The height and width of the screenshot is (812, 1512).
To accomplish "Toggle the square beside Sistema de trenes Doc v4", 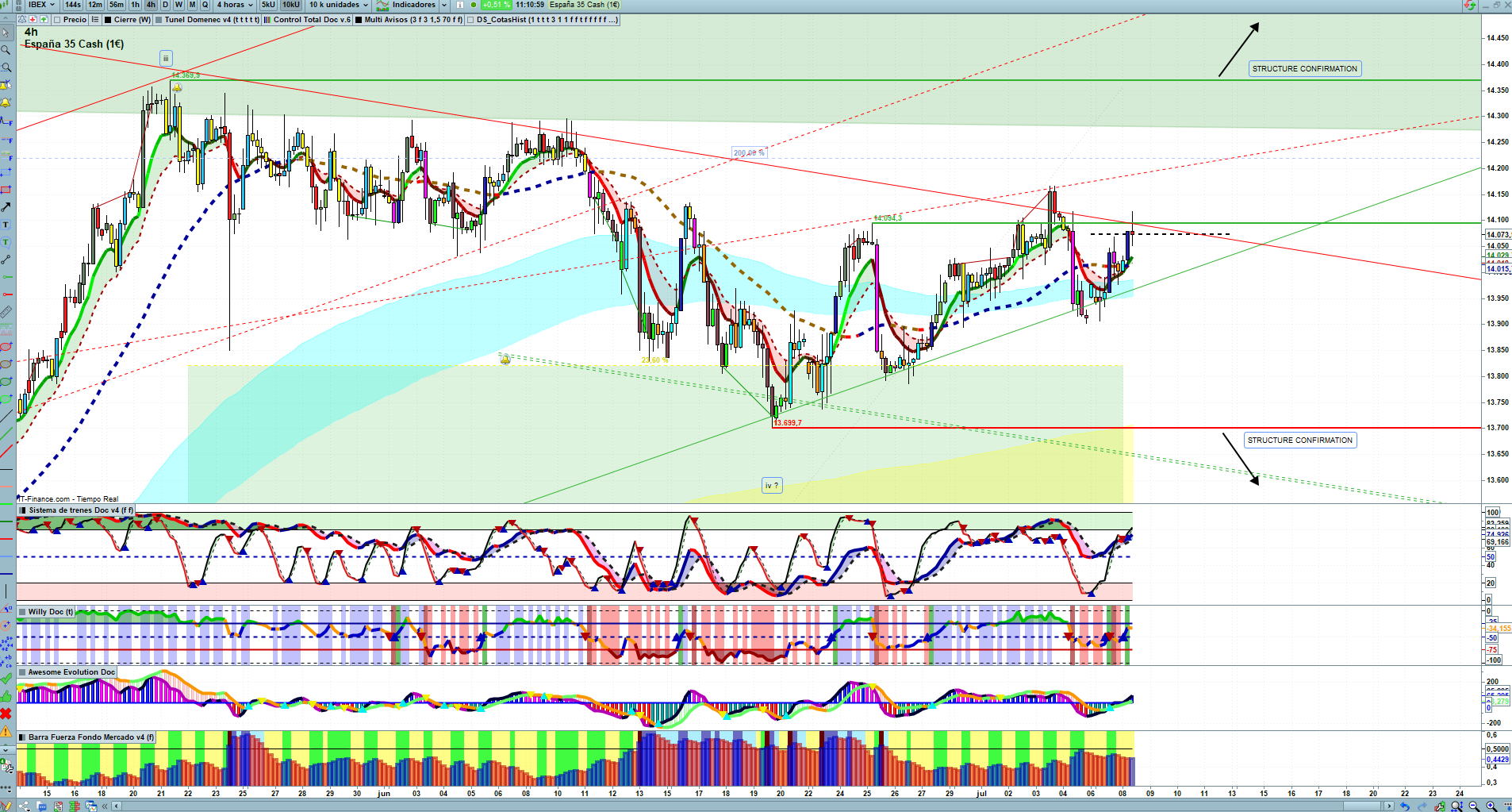I will click(x=23, y=510).
